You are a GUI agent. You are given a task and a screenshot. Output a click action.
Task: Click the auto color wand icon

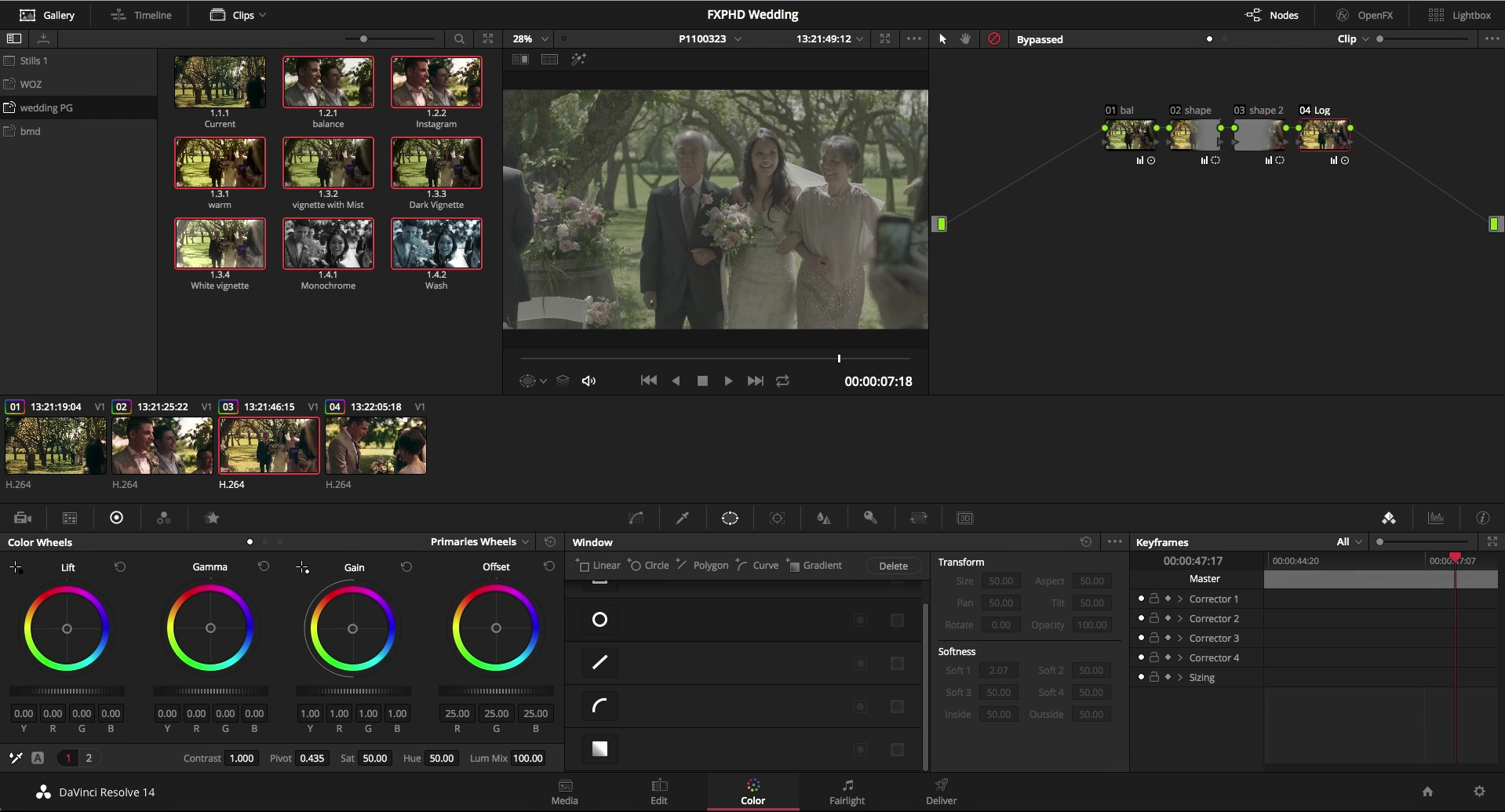click(16, 758)
